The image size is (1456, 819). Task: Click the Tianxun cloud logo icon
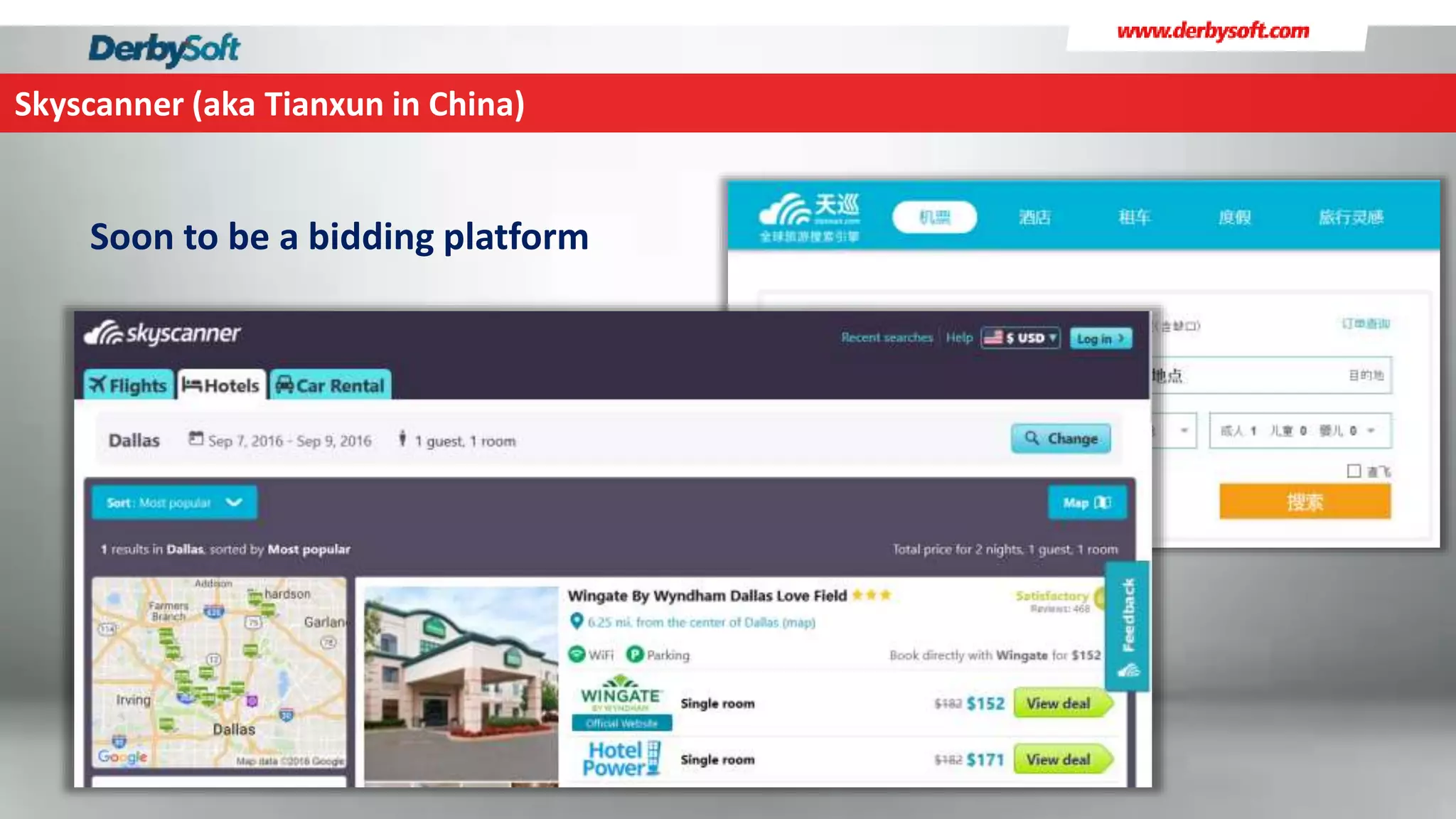(x=783, y=208)
